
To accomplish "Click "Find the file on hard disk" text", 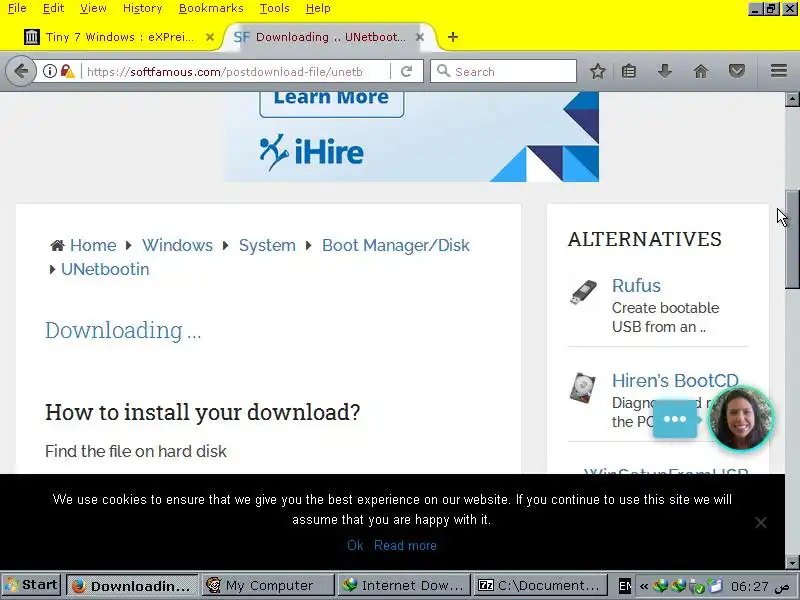I will tap(136, 451).
